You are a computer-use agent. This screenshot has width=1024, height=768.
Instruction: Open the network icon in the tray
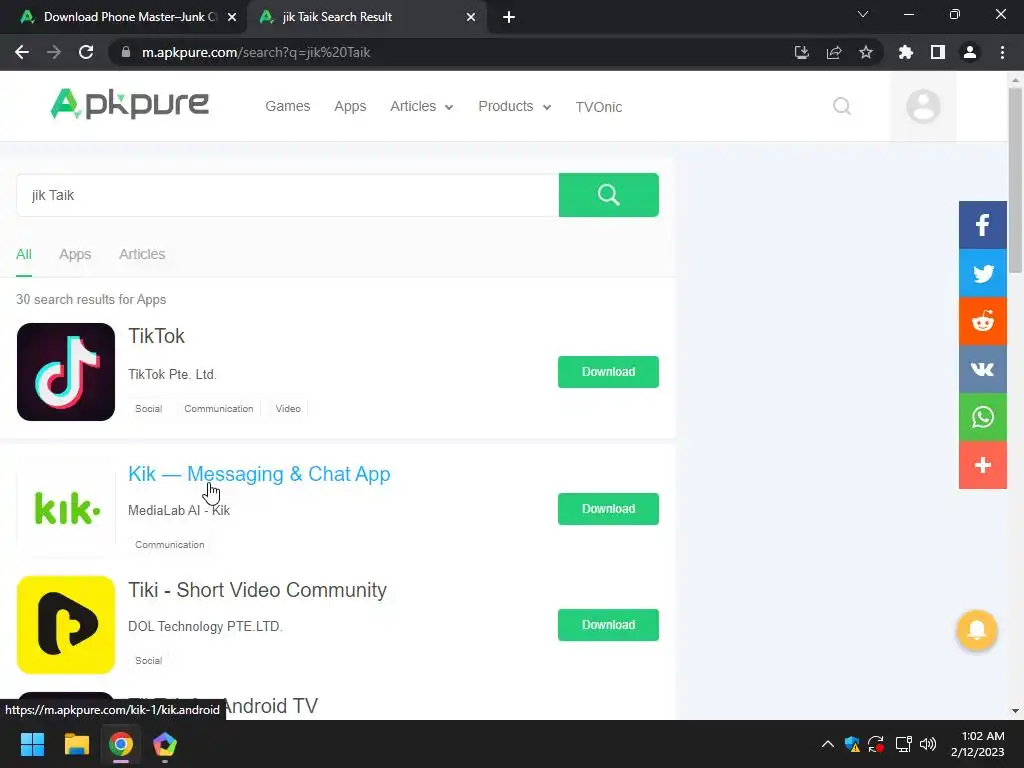click(x=903, y=744)
